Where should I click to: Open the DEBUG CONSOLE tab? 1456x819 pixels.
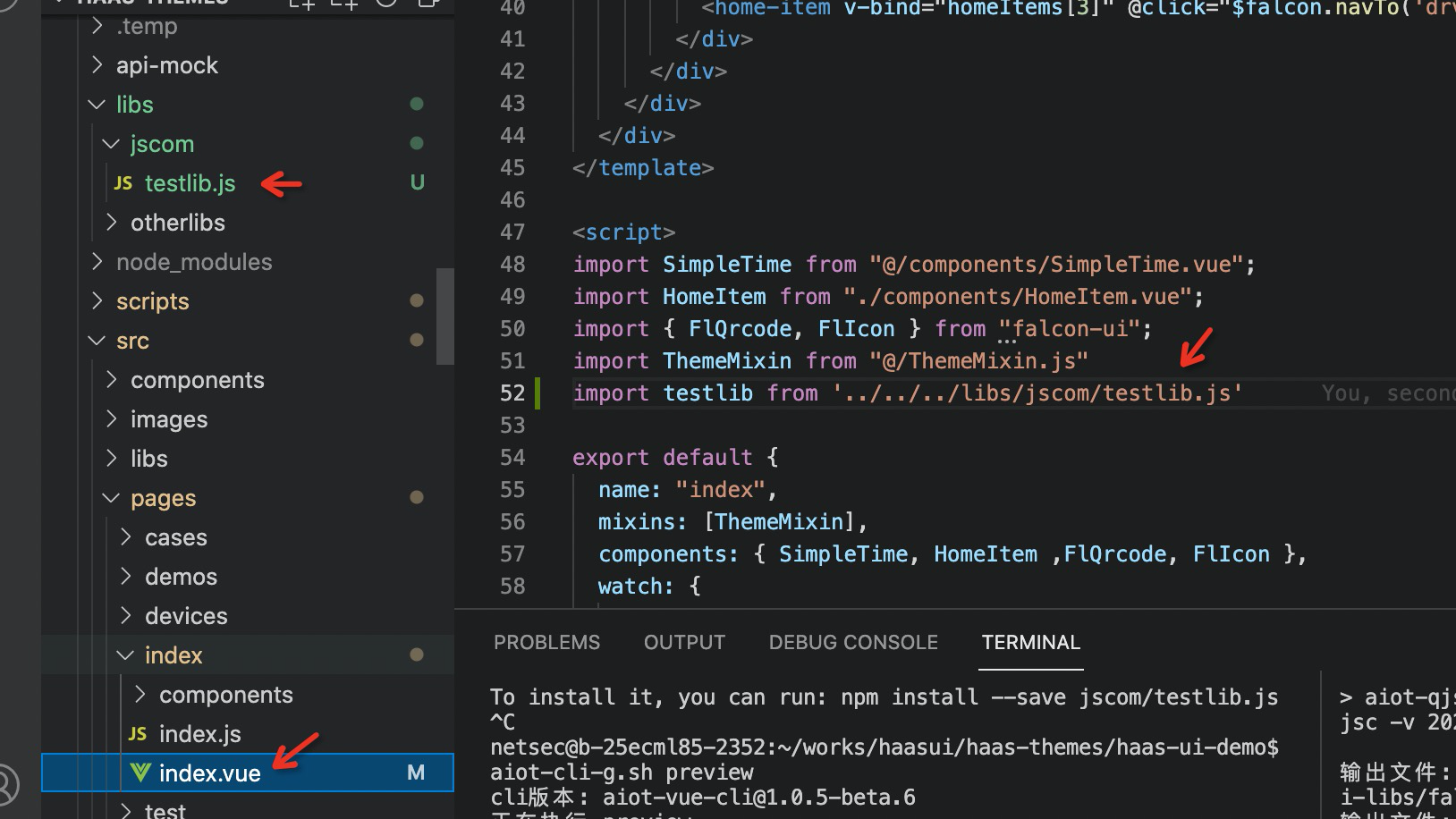tap(853, 643)
